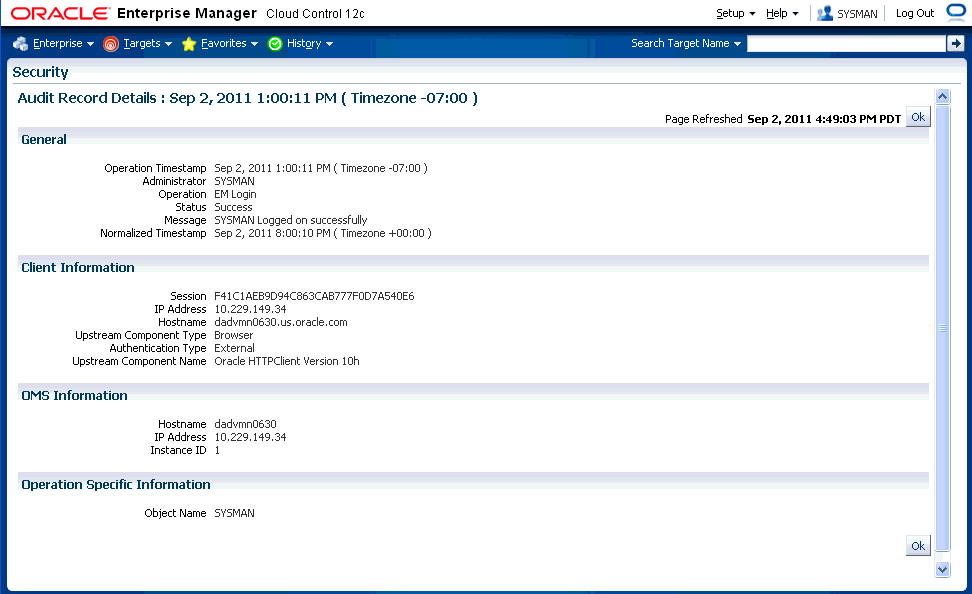Click the Object Name value SYSMAN
Image resolution: width=972 pixels, height=594 pixels.
coord(234,513)
